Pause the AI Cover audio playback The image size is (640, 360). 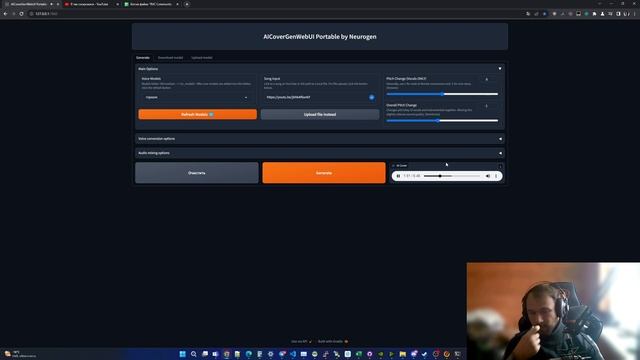coord(398,176)
